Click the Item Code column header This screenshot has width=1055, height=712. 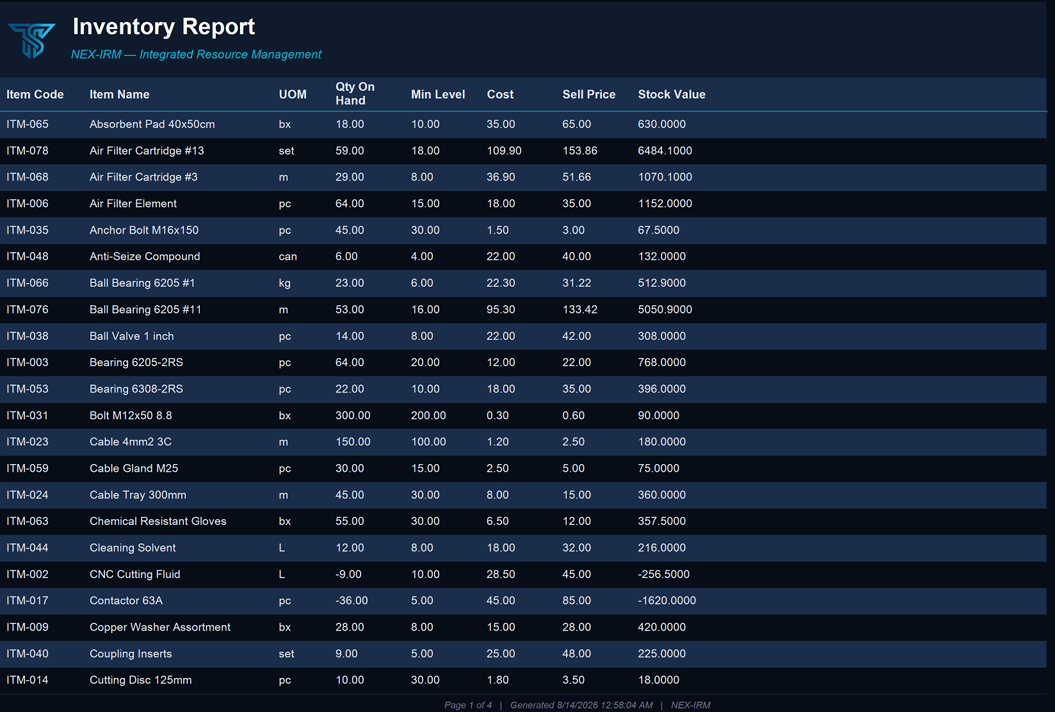(x=35, y=94)
